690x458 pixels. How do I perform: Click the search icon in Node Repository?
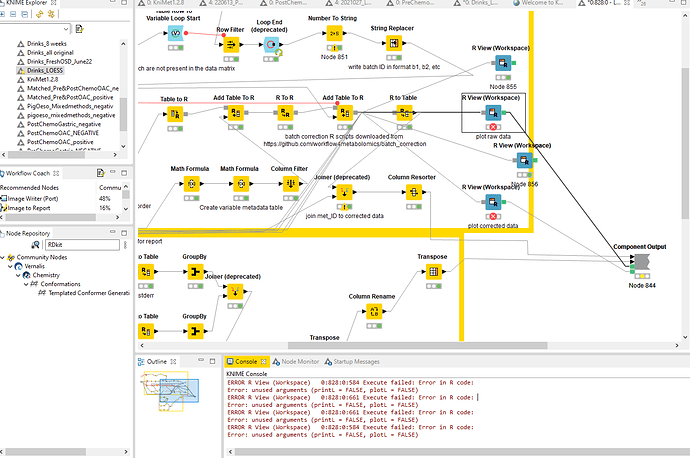click(36, 245)
